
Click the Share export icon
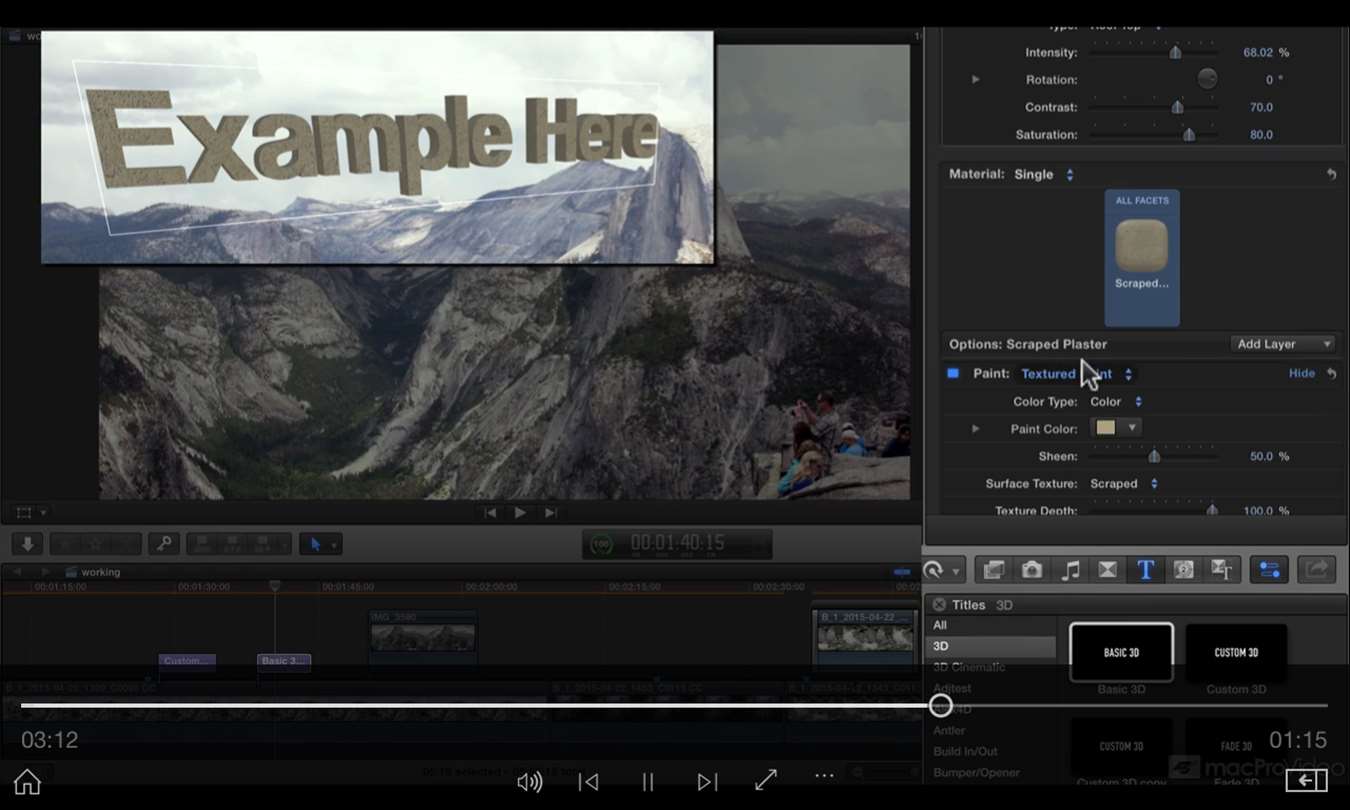(x=1317, y=570)
